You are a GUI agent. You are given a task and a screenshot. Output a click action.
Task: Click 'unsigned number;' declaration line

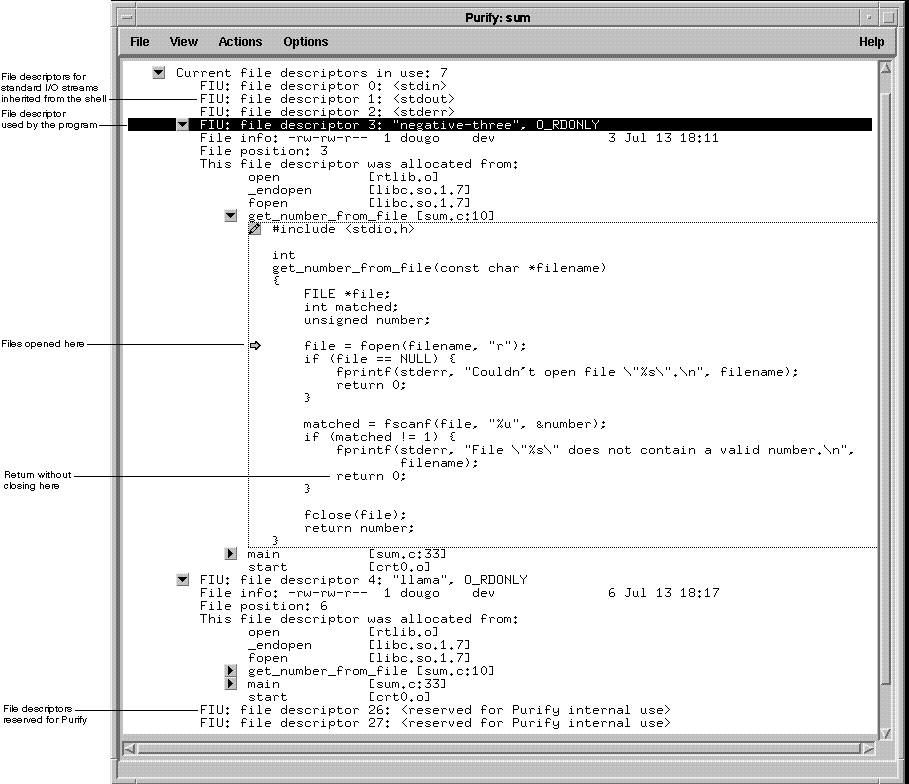point(367,320)
